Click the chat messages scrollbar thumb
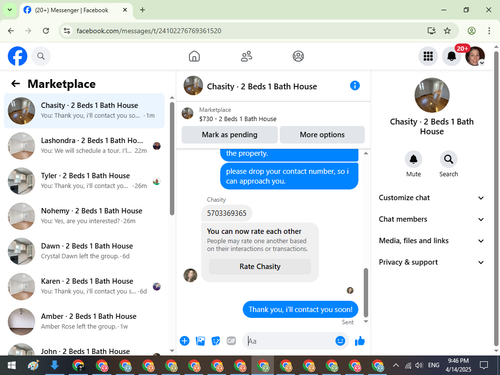This screenshot has width=500, height=375. [366, 292]
